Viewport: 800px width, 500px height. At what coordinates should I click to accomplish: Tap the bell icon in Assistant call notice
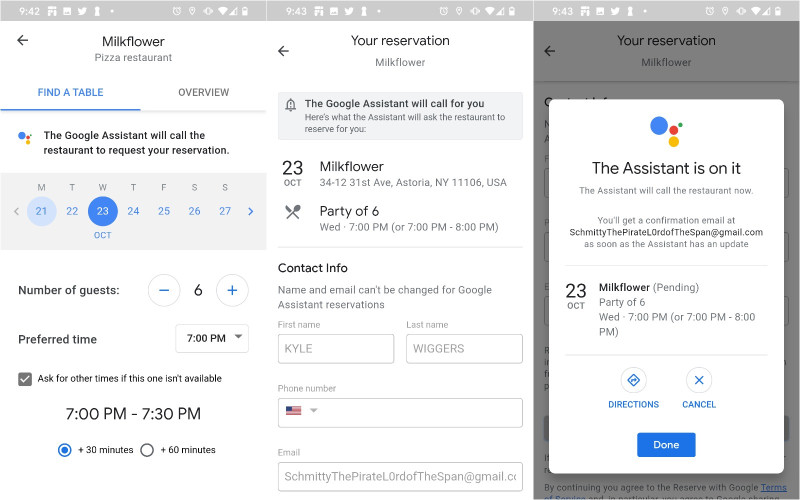(x=290, y=105)
